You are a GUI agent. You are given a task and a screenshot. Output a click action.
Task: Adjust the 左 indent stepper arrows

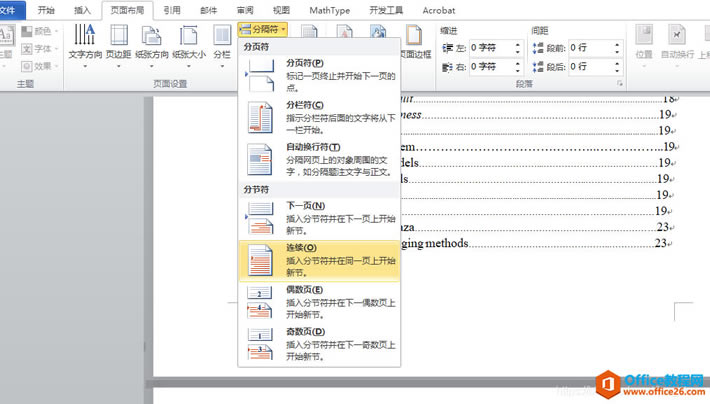click(x=518, y=48)
